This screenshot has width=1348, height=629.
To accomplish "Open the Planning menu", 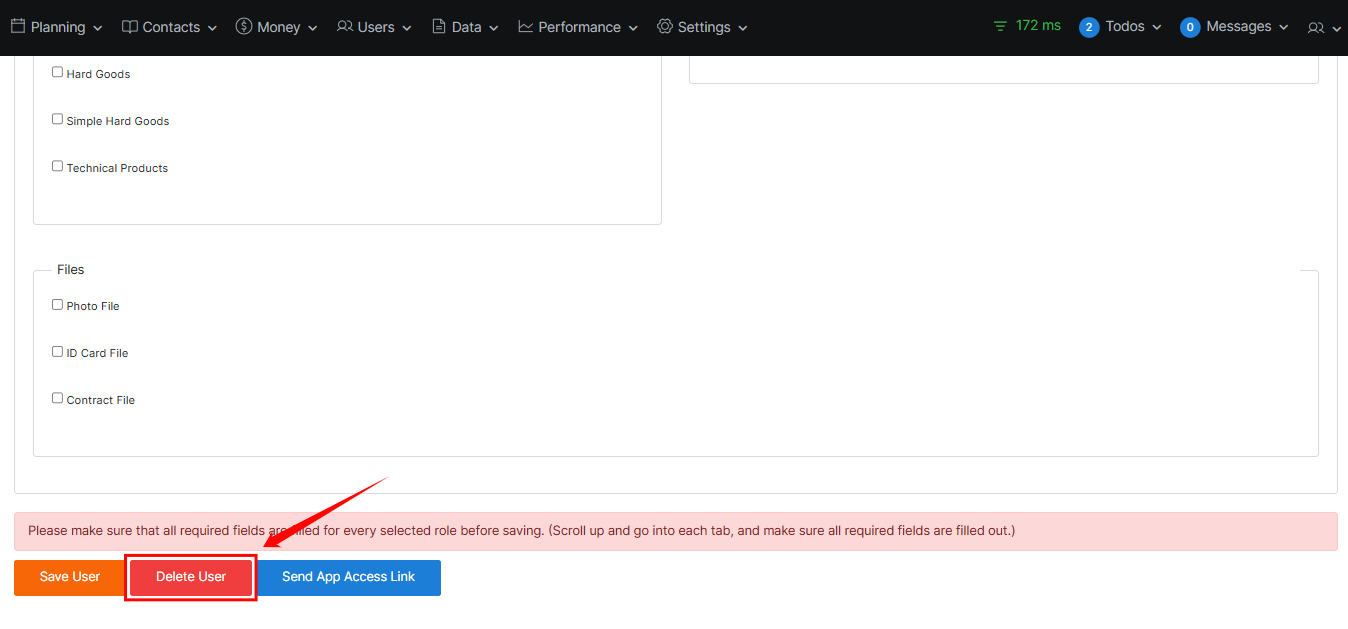I will point(66,27).
